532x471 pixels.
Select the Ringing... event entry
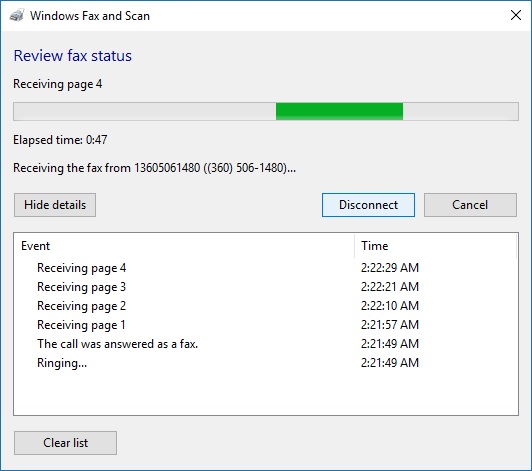coord(62,363)
